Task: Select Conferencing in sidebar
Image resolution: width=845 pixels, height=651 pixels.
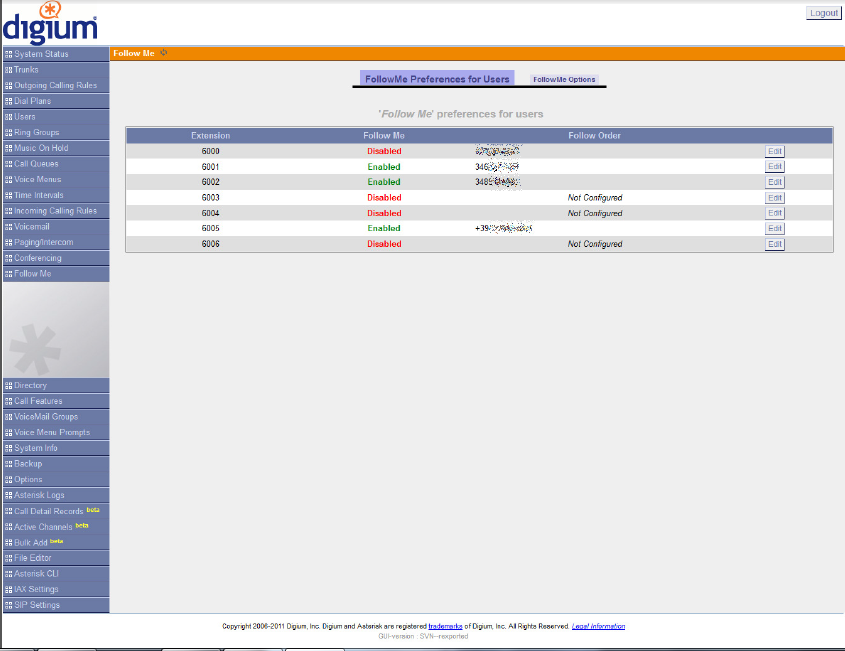Action: (x=56, y=258)
